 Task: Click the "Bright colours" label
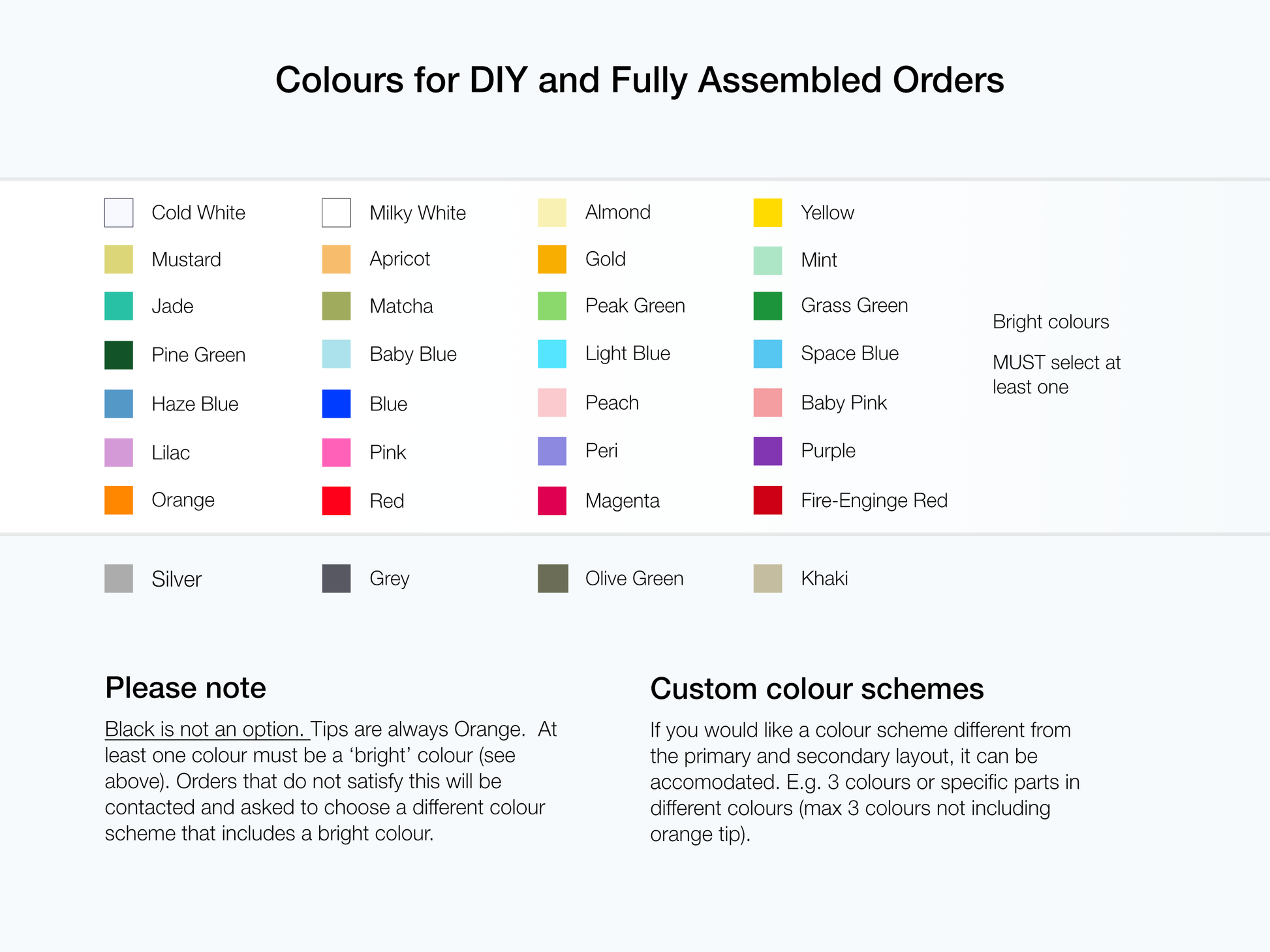1051,322
